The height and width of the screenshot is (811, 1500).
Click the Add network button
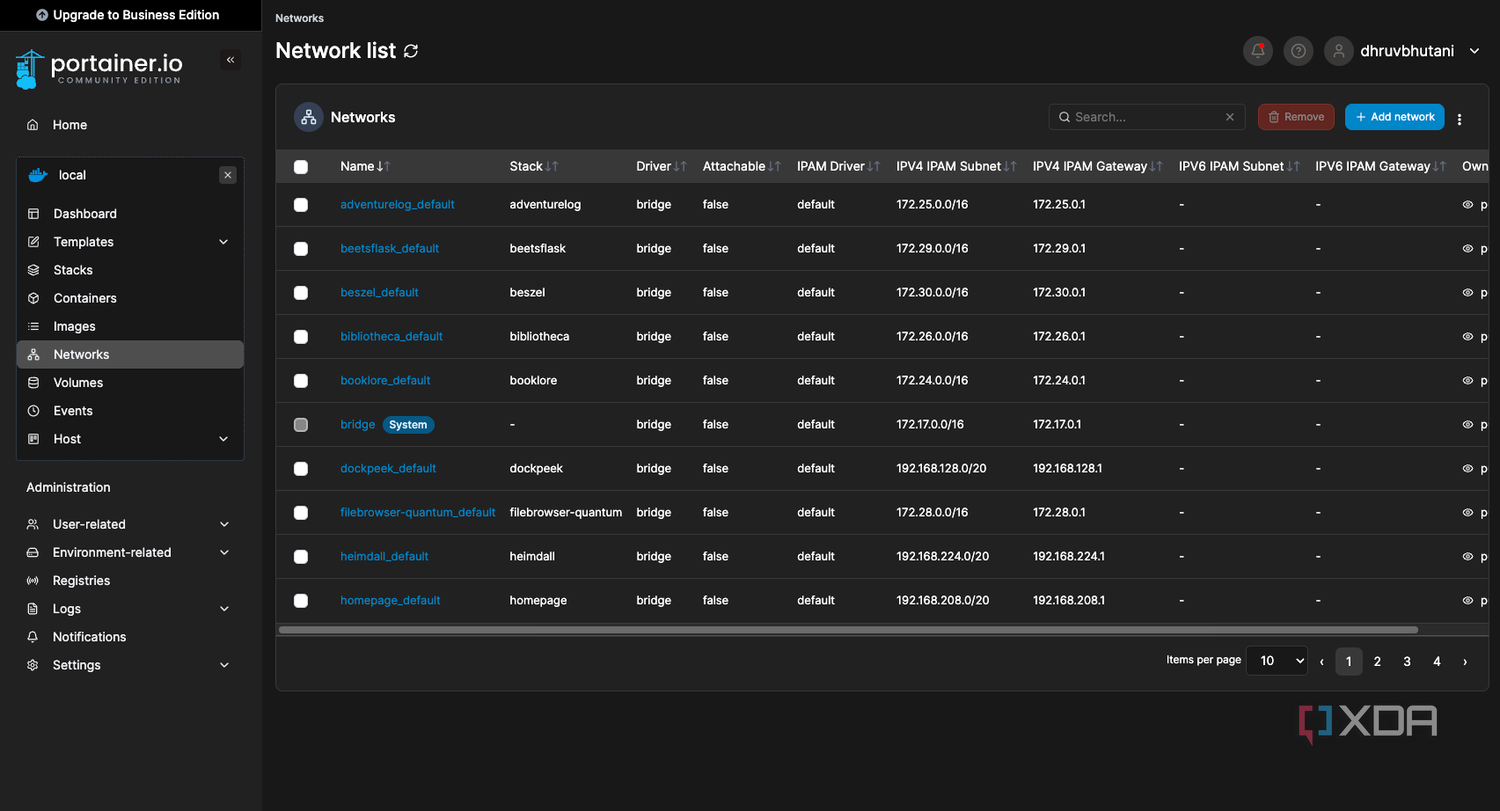(1395, 117)
